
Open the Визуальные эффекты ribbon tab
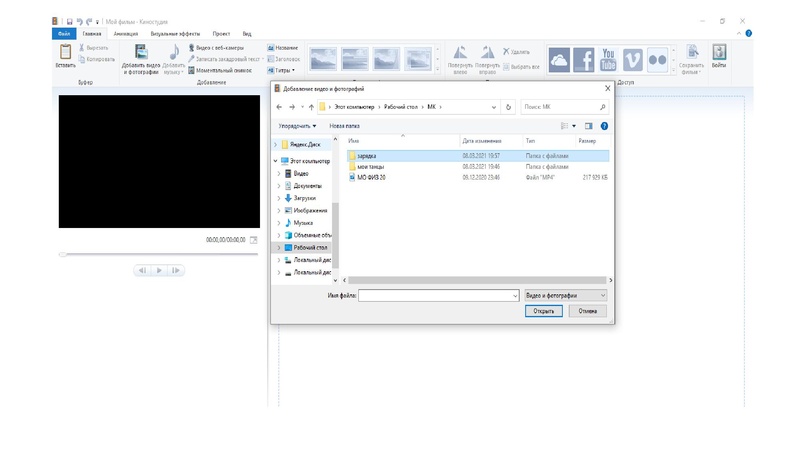[174, 34]
